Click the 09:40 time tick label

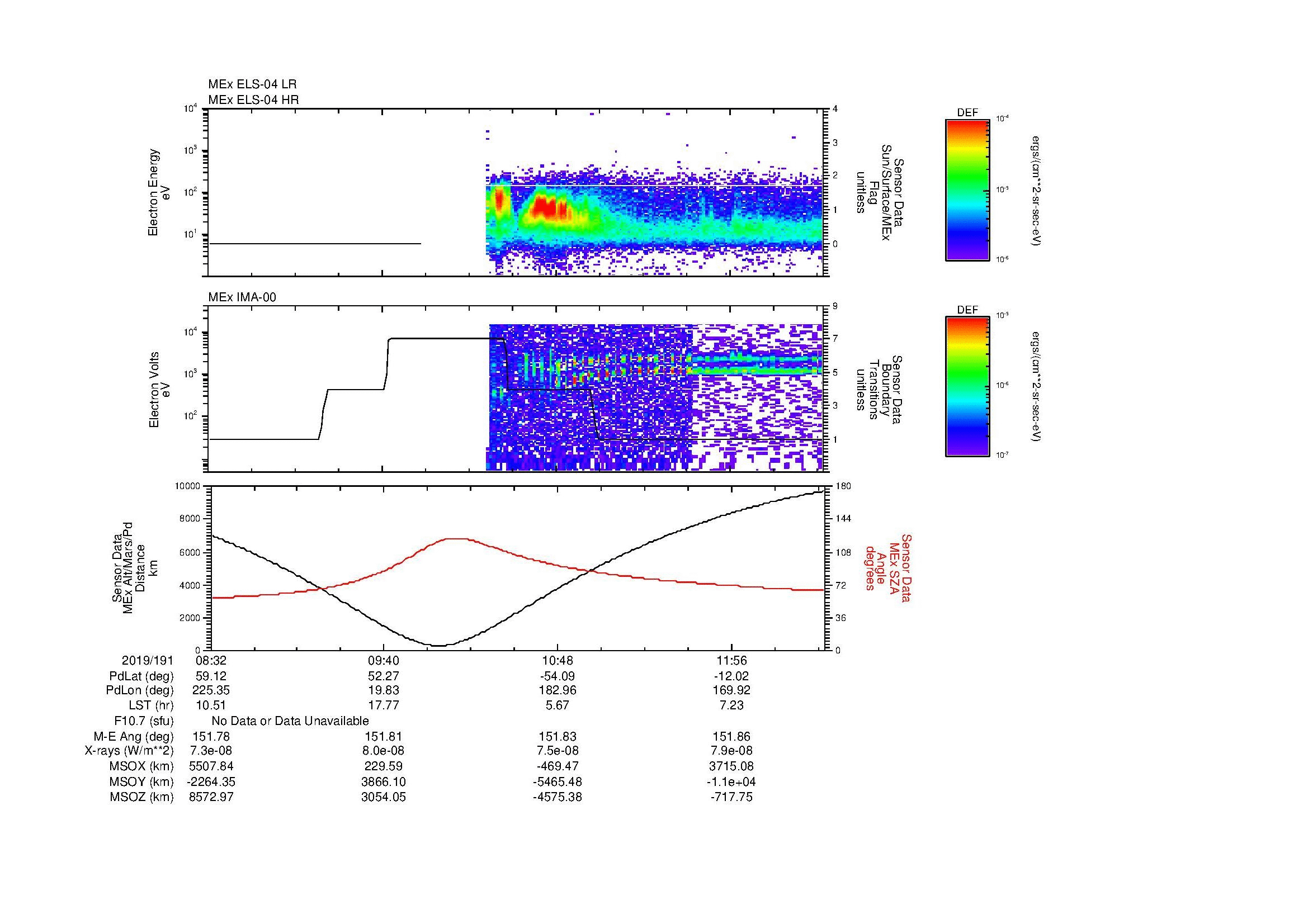tap(384, 661)
